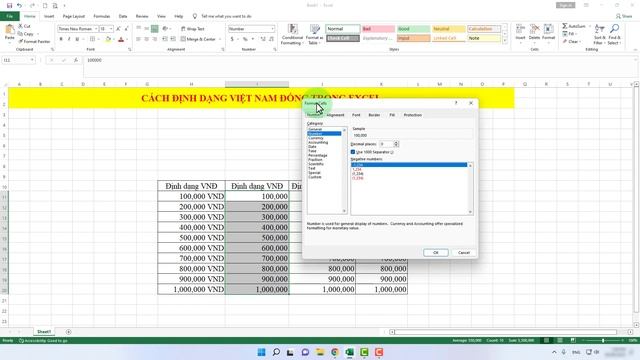640x360 pixels.
Task: Increase font size with the larger A icon
Action: 118,29
